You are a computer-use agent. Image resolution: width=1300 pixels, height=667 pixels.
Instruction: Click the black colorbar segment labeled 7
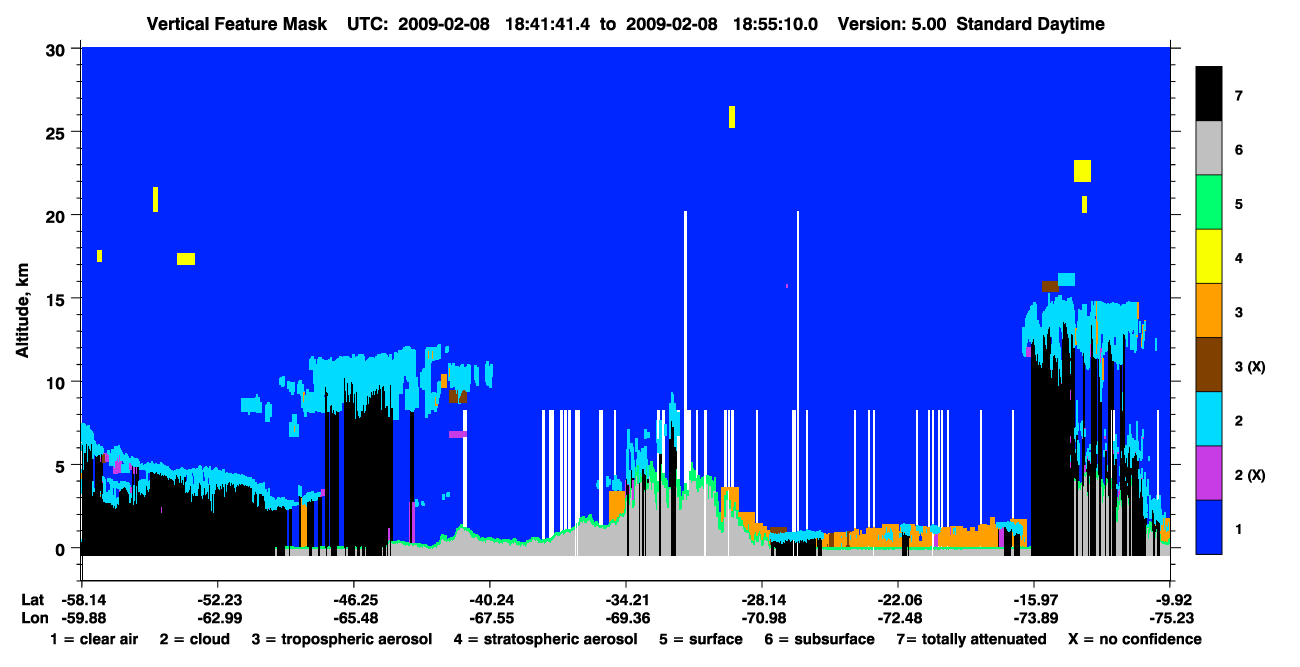coord(1209,94)
